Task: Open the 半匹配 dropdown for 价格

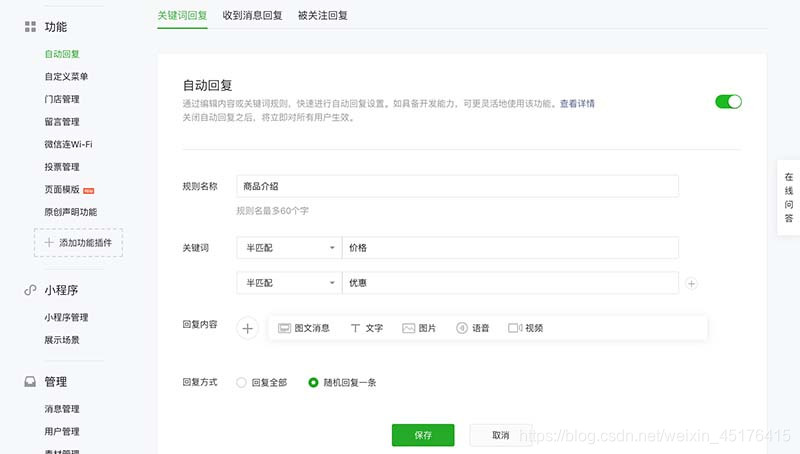Action: (289, 248)
